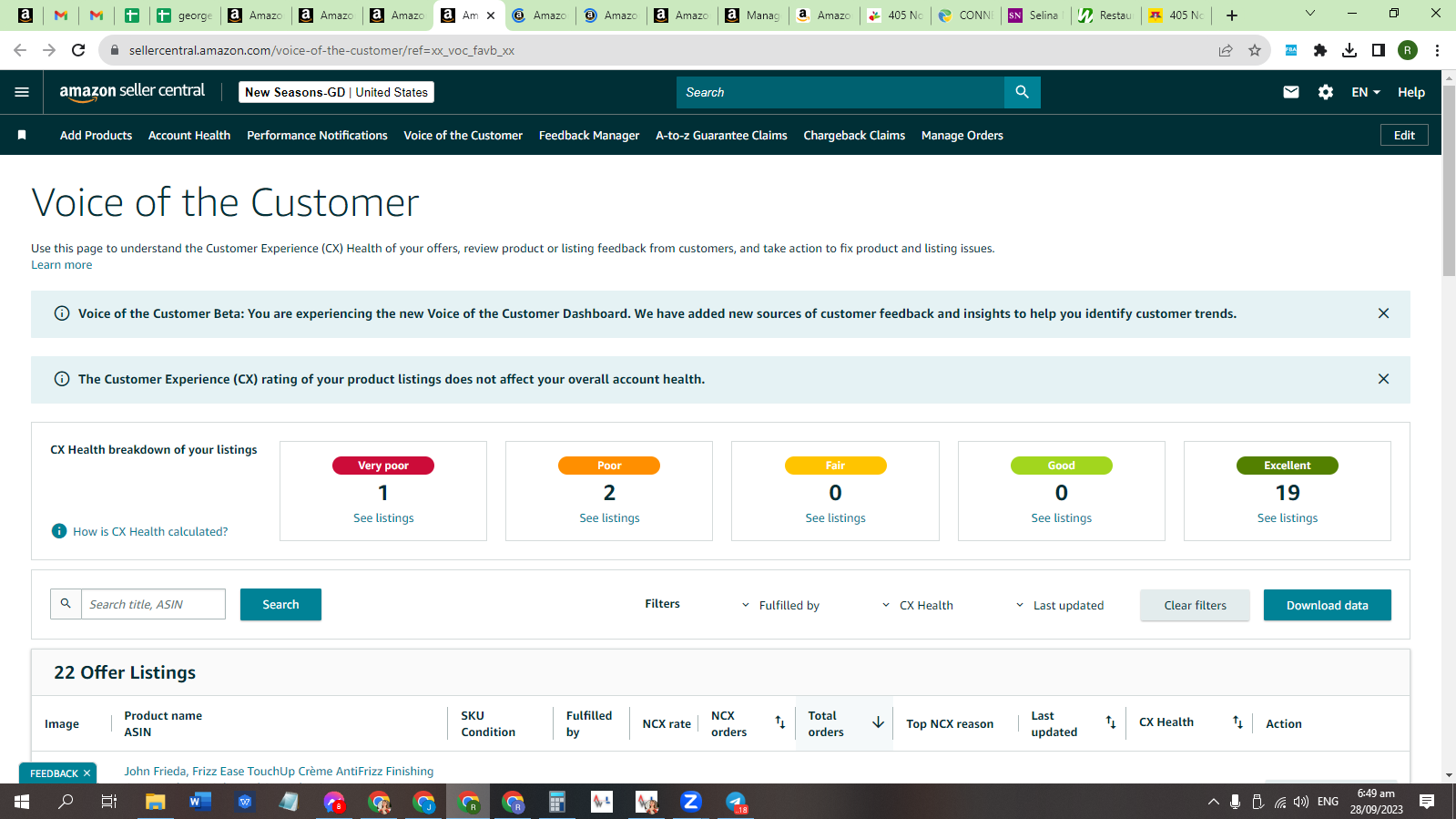Reload the page with the browser refresh button
The height and width of the screenshot is (819, 1456).
tap(78, 50)
